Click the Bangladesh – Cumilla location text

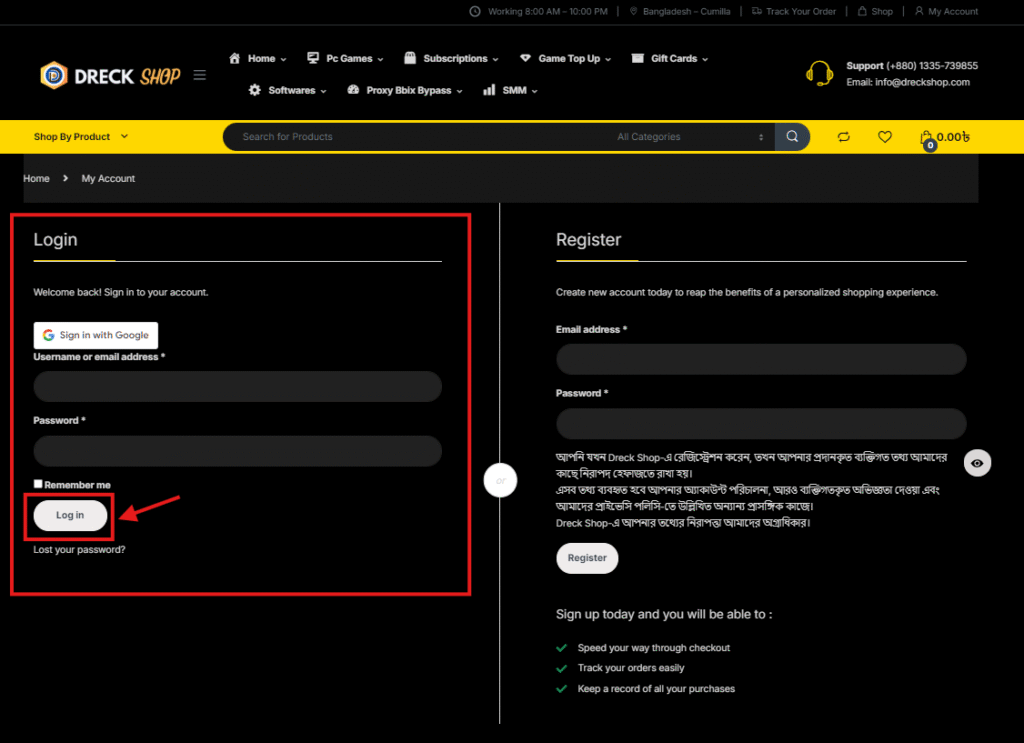click(x=686, y=11)
